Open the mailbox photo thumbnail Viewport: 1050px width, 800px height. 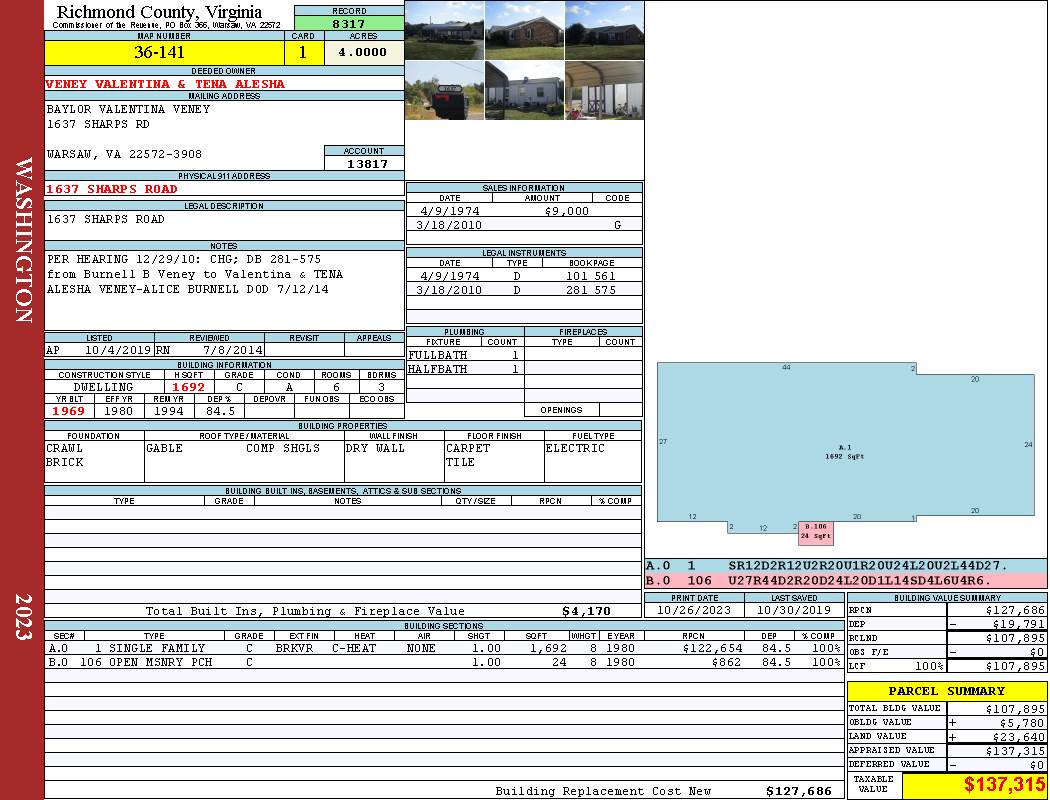444,90
